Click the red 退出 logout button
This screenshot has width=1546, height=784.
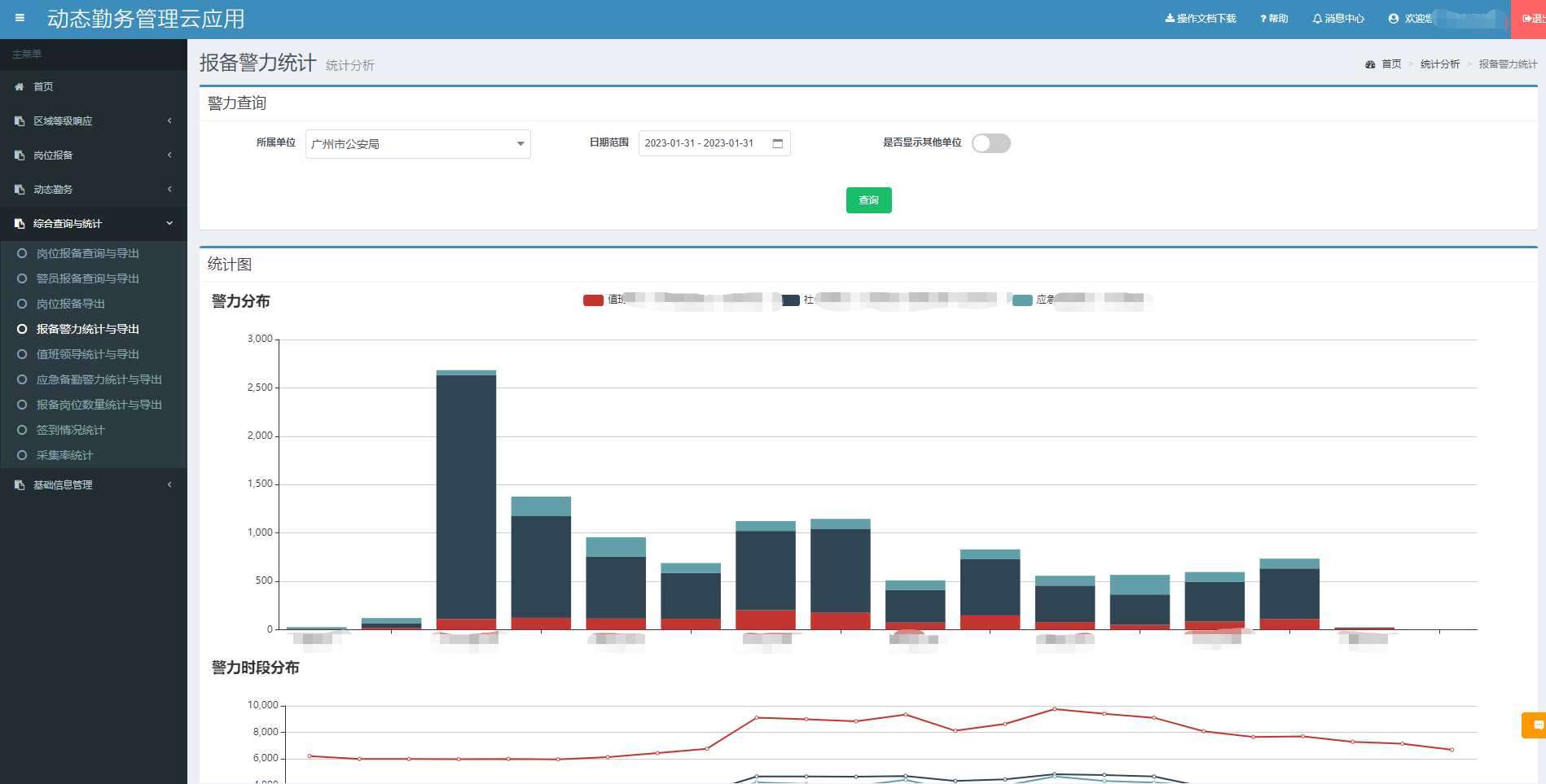pyautogui.click(x=1529, y=19)
